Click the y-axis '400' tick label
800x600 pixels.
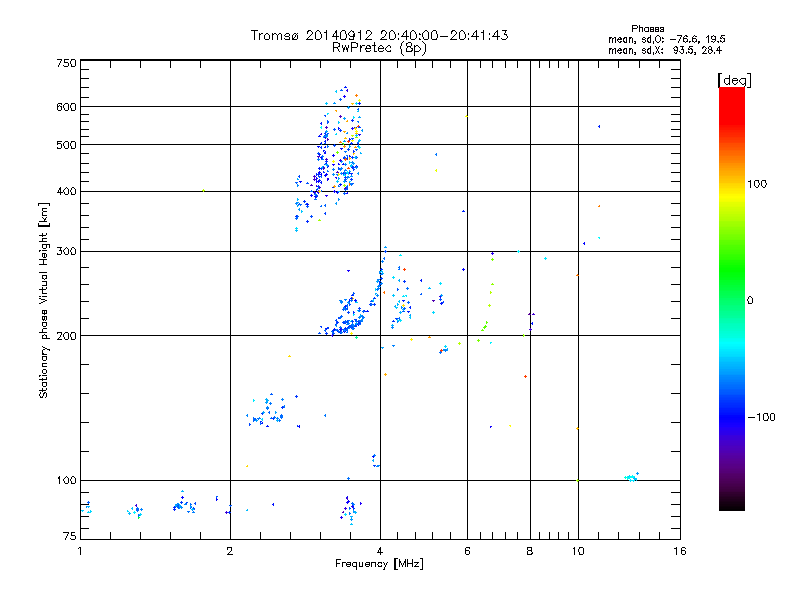[x=66, y=191]
